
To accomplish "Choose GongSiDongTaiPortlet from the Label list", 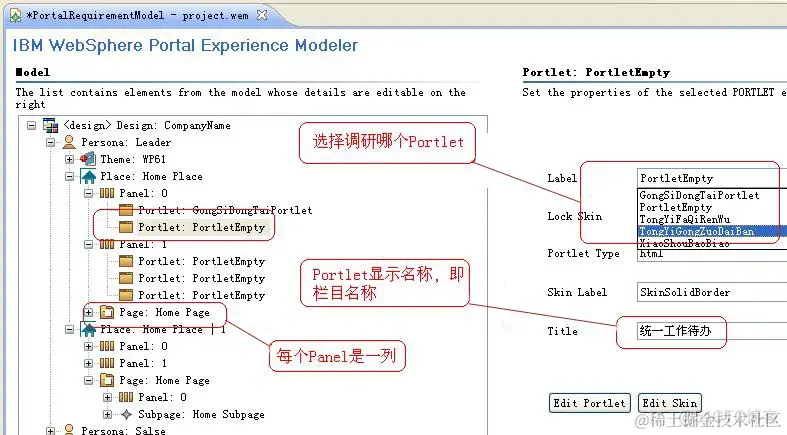I will (712, 196).
